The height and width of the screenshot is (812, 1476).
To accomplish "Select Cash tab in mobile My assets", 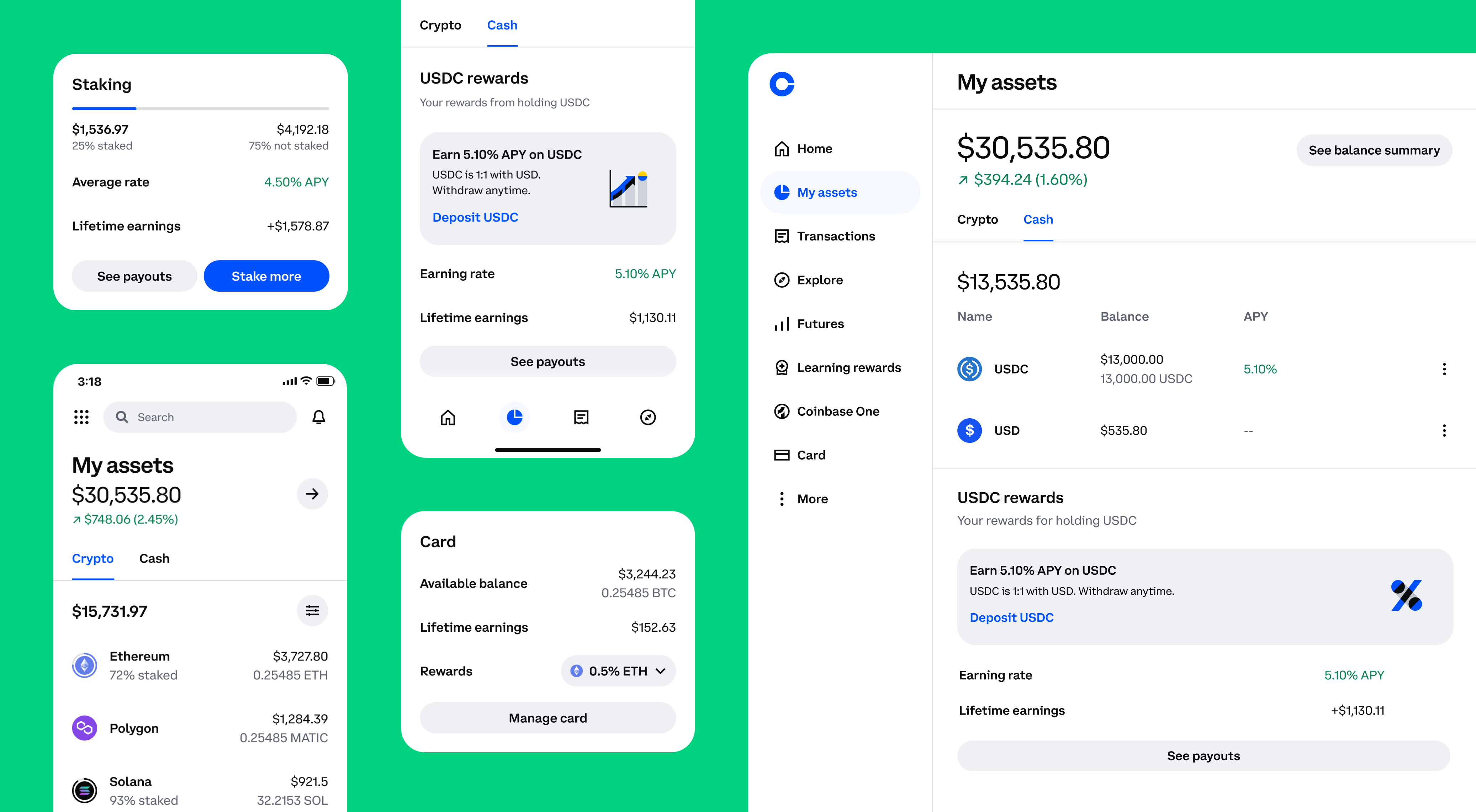I will coord(154,559).
